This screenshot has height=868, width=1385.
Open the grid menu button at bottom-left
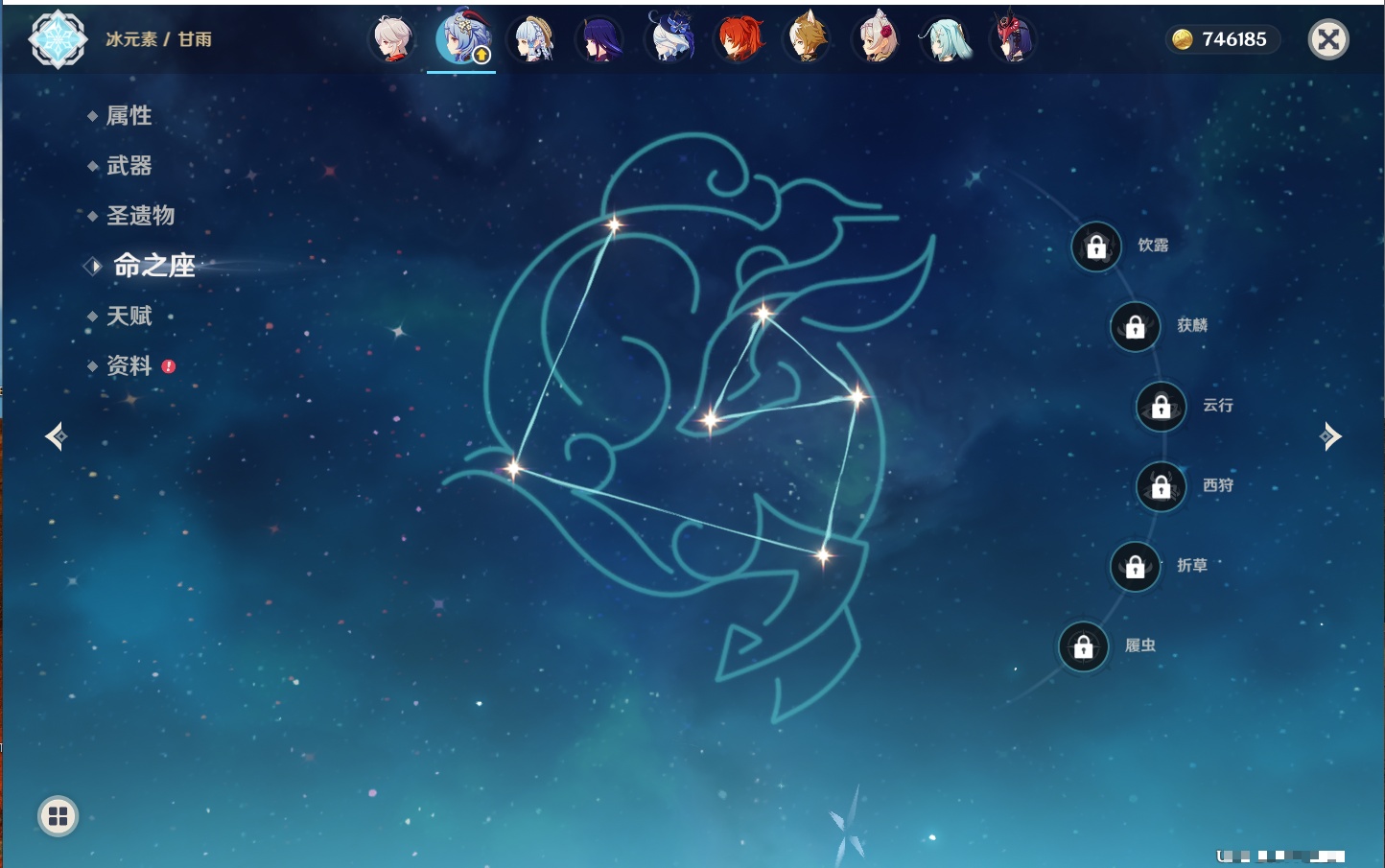[x=58, y=816]
